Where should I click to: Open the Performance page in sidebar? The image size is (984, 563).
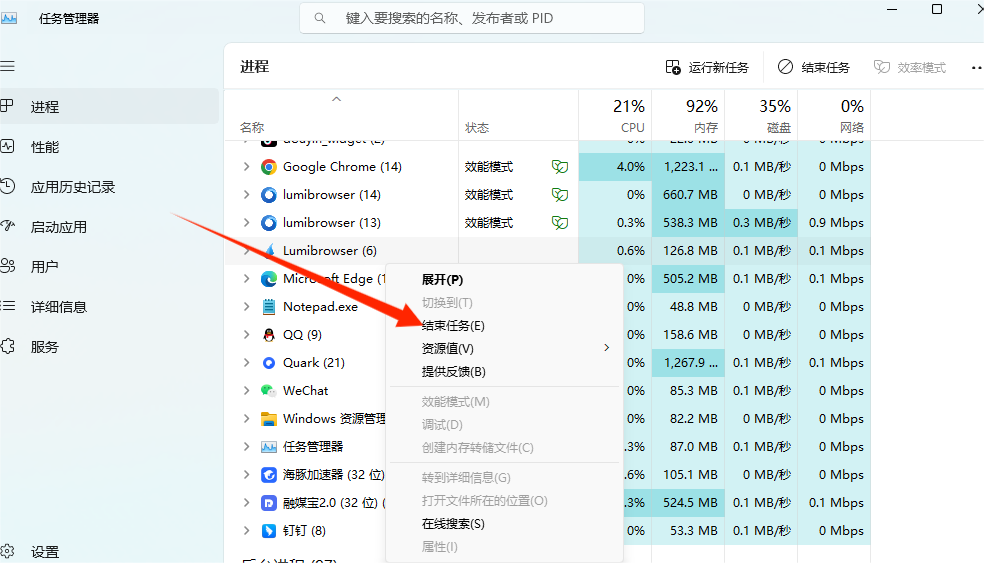click(45, 147)
